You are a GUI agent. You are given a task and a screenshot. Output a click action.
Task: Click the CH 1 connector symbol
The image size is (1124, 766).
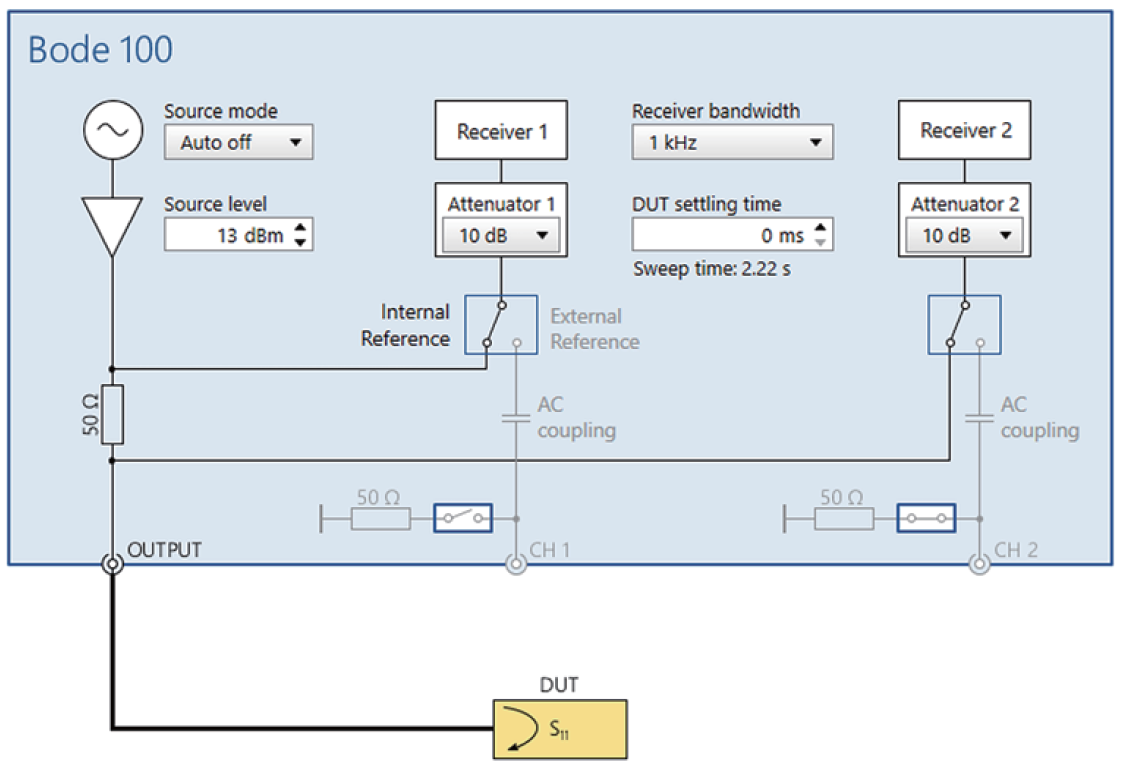(x=516, y=564)
